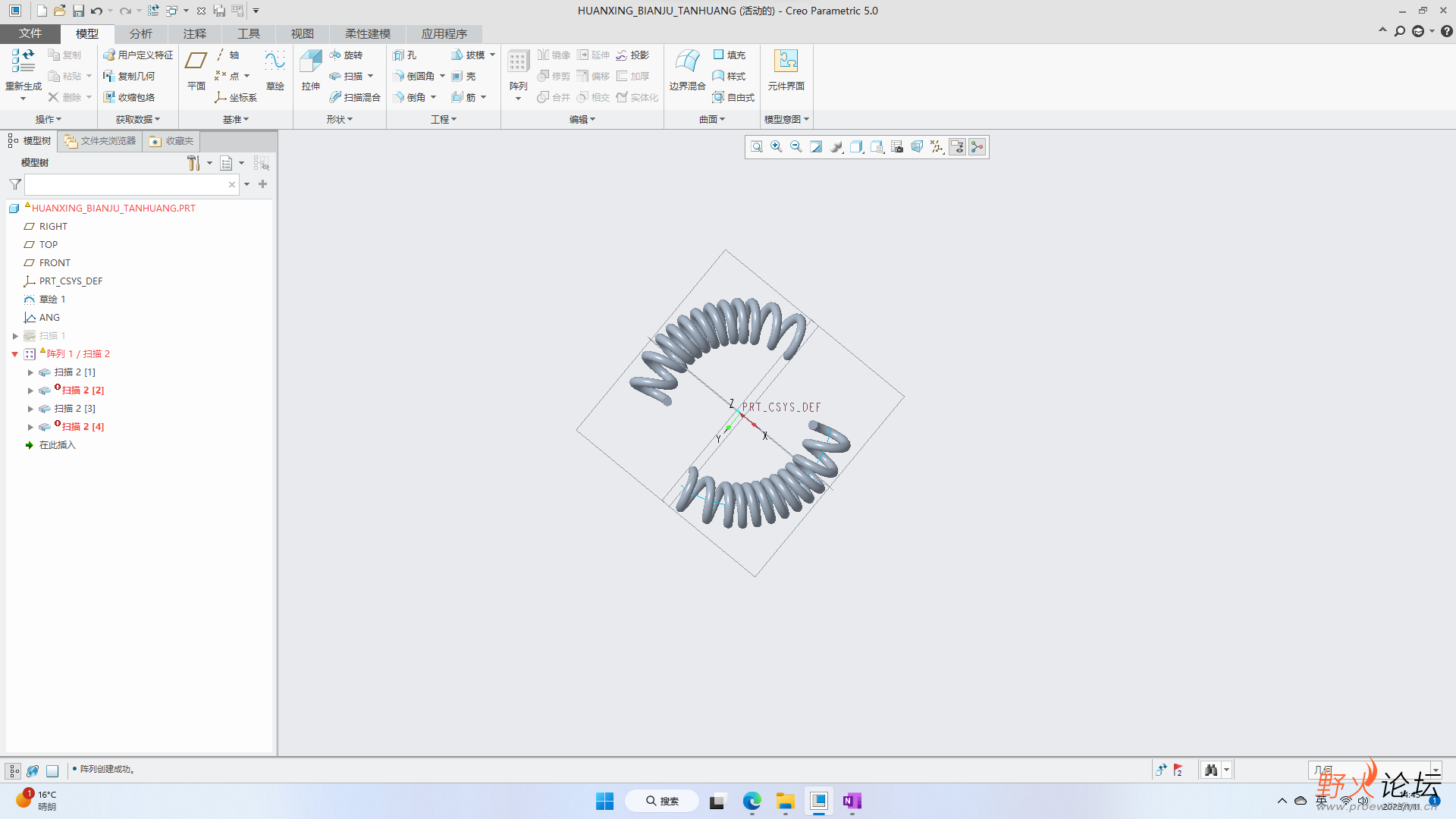Open the Sweep (扫描) dropdown arrow

click(x=370, y=76)
